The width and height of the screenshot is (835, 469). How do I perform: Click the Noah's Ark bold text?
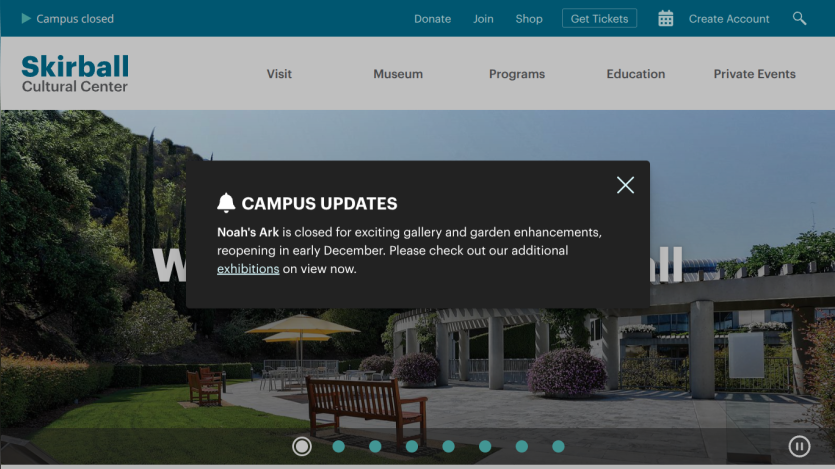248,232
